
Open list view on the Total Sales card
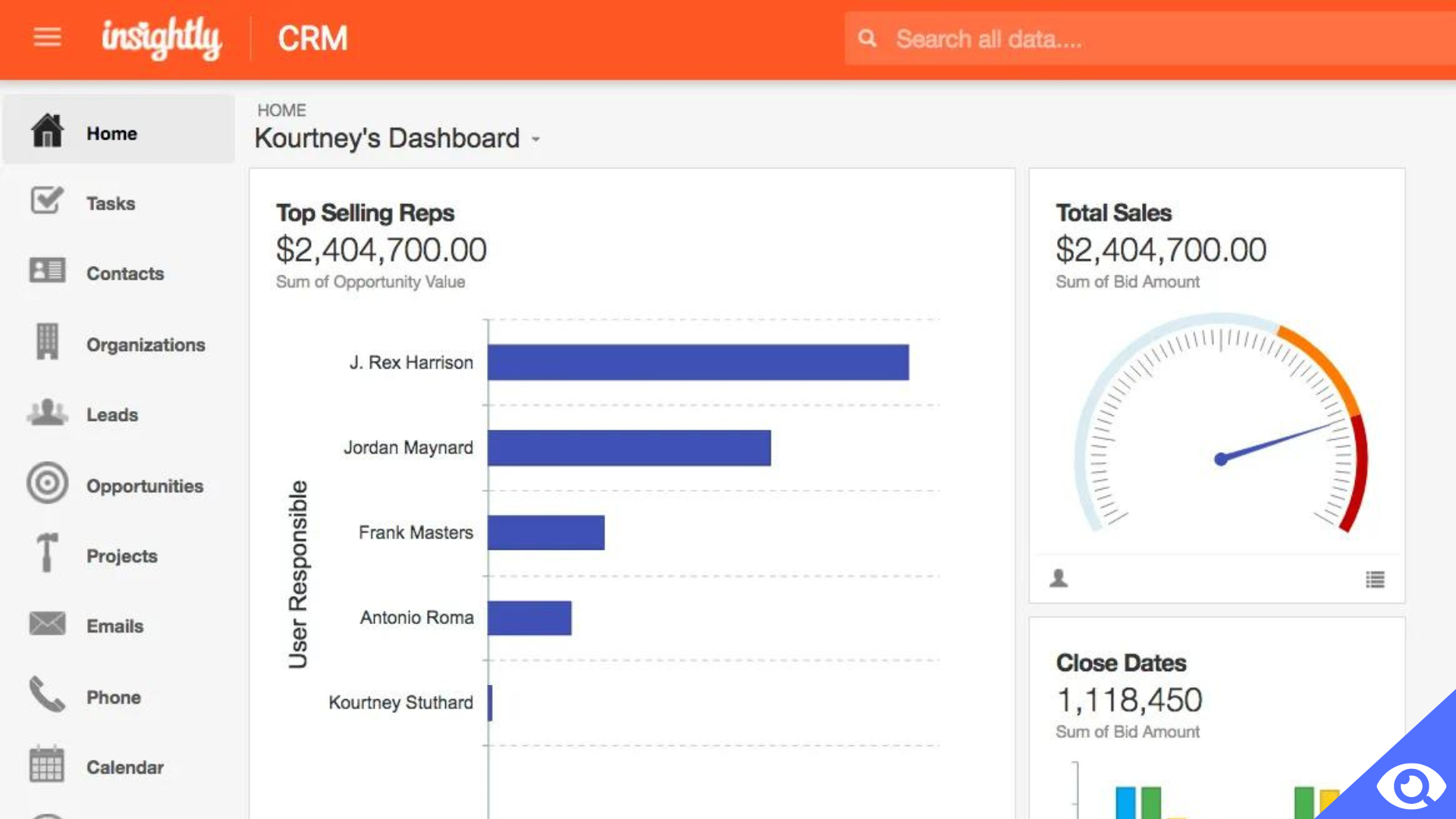(x=1375, y=579)
